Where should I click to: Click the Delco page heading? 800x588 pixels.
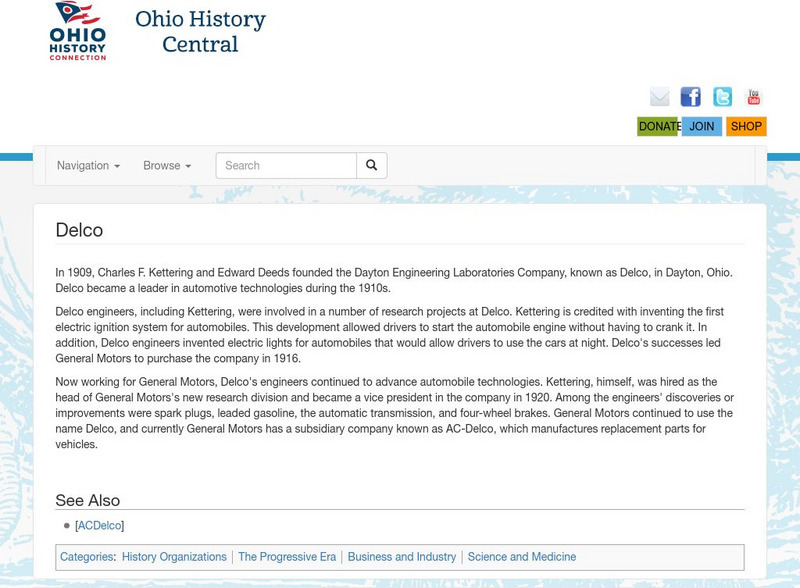pyautogui.click(x=79, y=230)
